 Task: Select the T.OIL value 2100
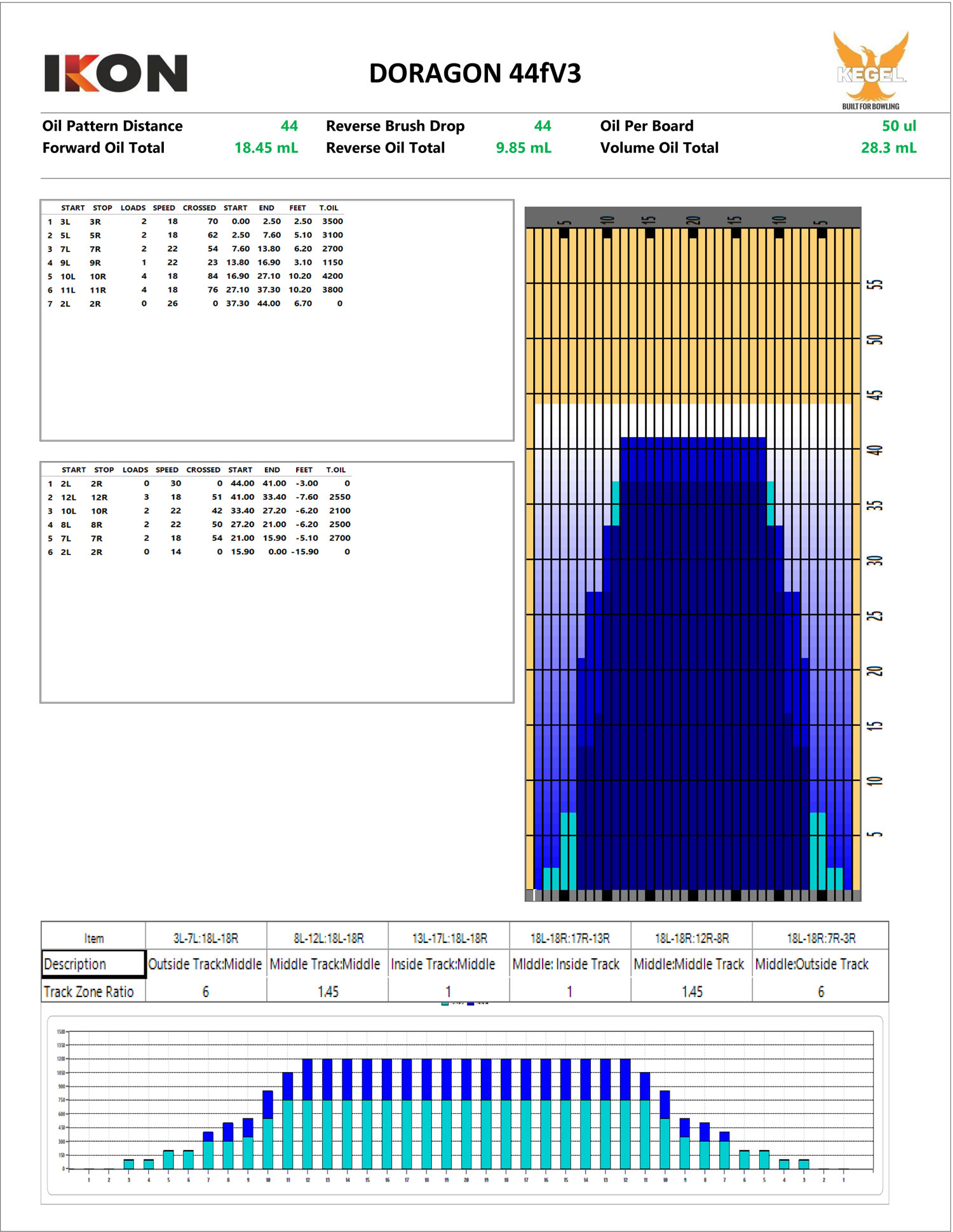340,511
